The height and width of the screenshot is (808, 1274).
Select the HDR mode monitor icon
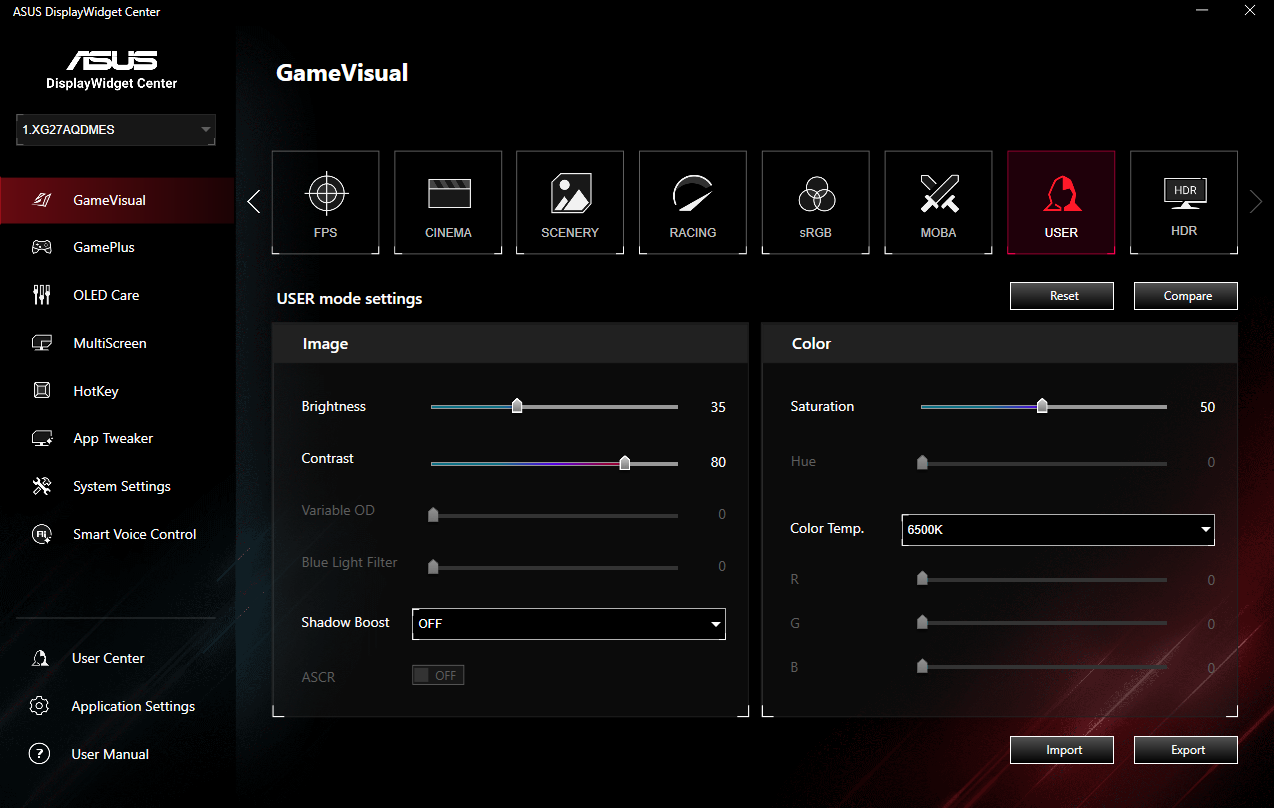(x=1185, y=193)
